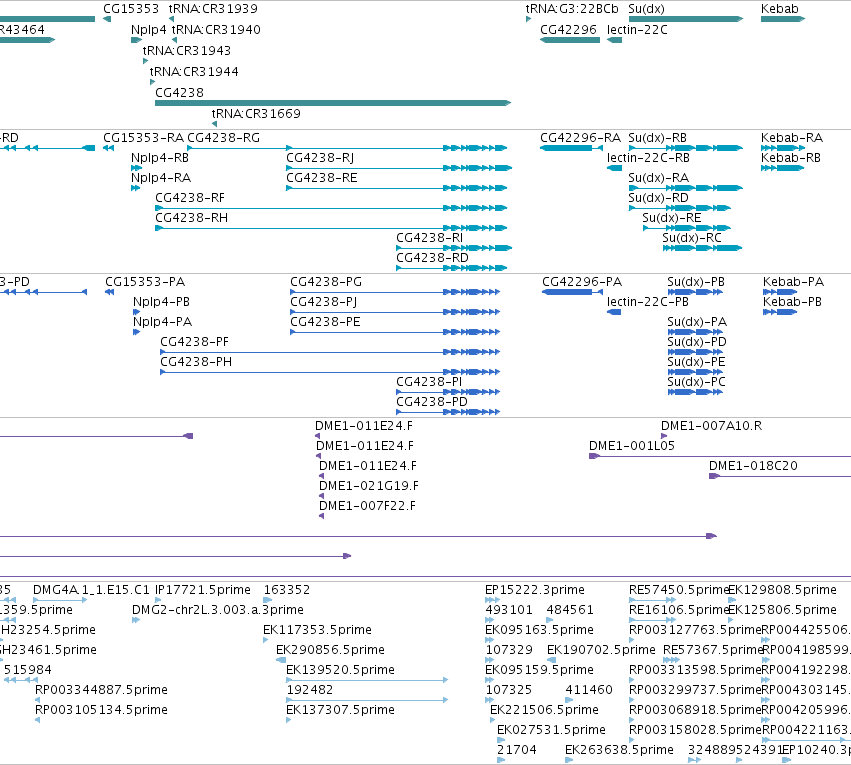Click the Nplp4 gene label
Image resolution: width=851 pixels, height=765 pixels.
(x=149, y=30)
